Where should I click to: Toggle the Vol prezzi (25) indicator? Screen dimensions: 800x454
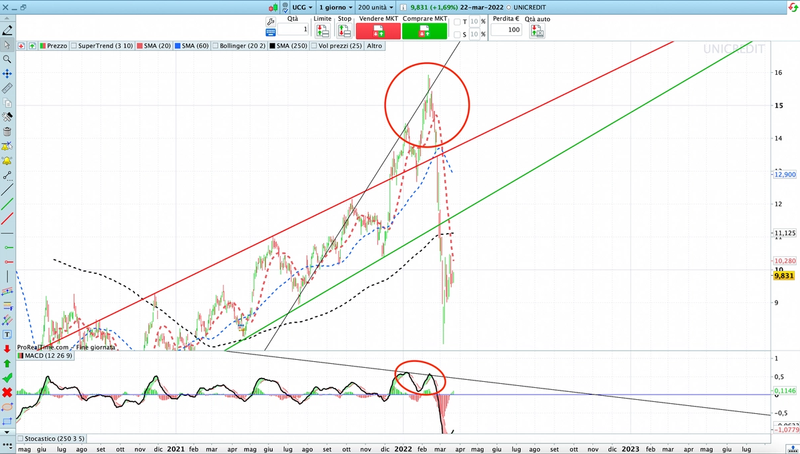tap(337, 46)
